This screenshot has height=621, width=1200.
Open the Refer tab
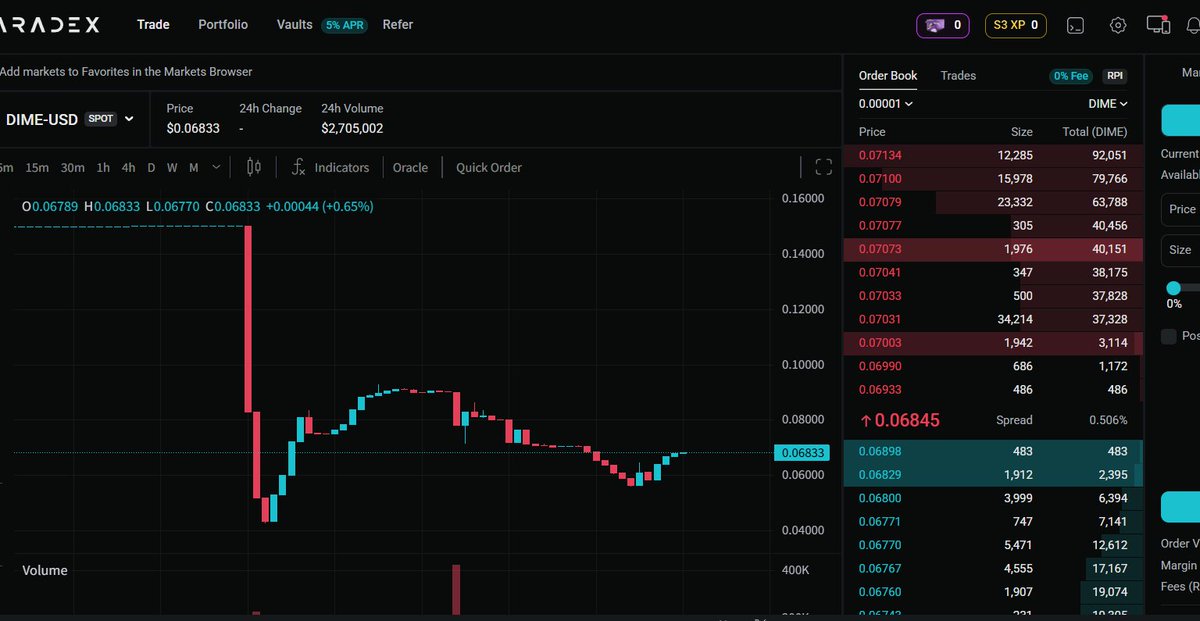tap(398, 24)
